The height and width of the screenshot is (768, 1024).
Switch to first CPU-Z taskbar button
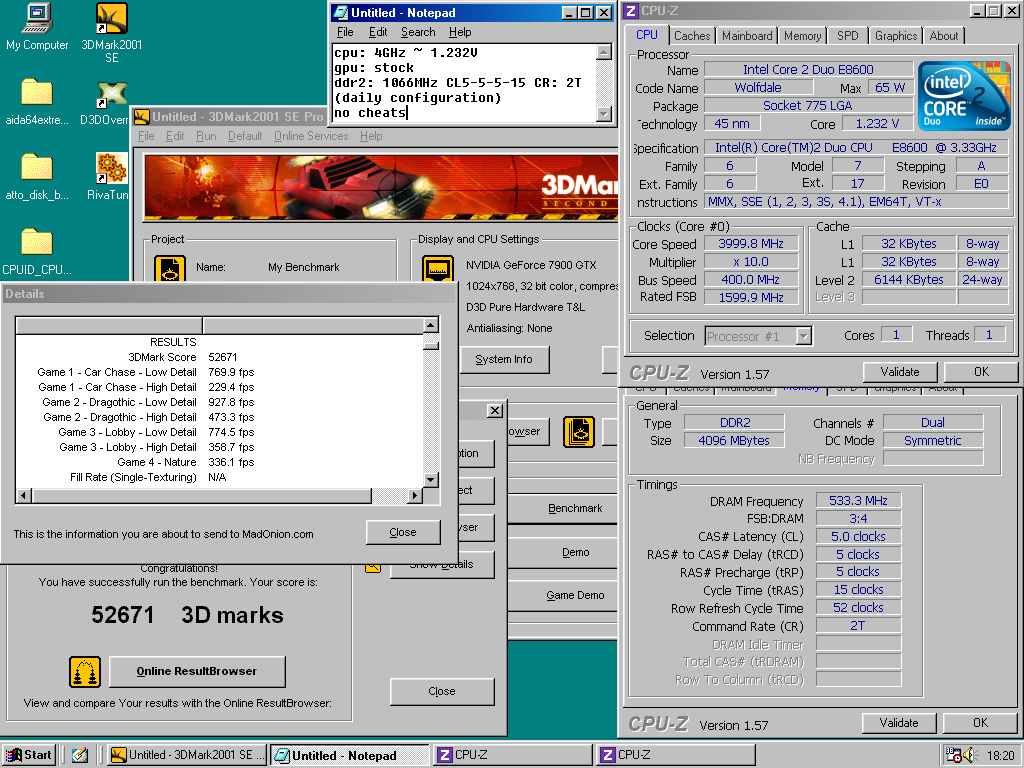513,755
